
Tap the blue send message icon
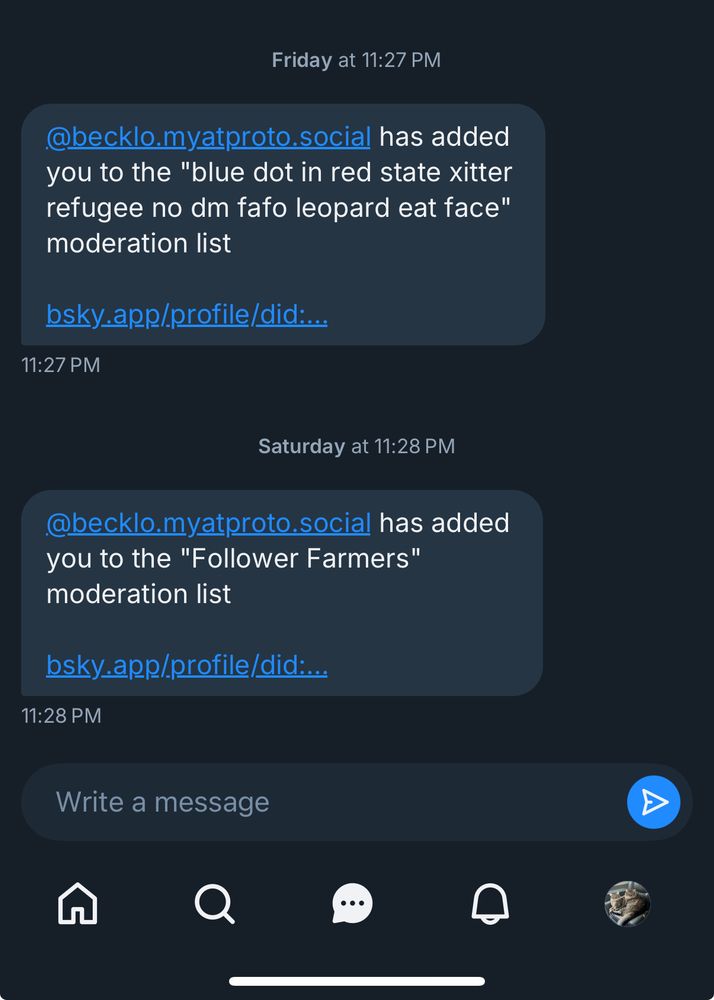pos(654,802)
